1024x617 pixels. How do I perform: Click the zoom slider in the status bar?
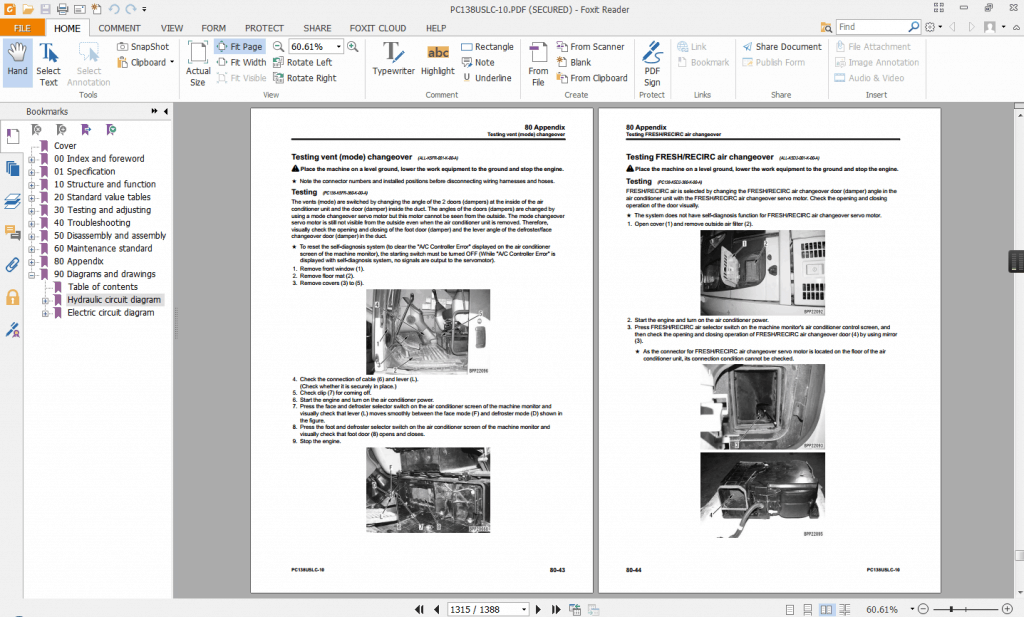pos(952,609)
